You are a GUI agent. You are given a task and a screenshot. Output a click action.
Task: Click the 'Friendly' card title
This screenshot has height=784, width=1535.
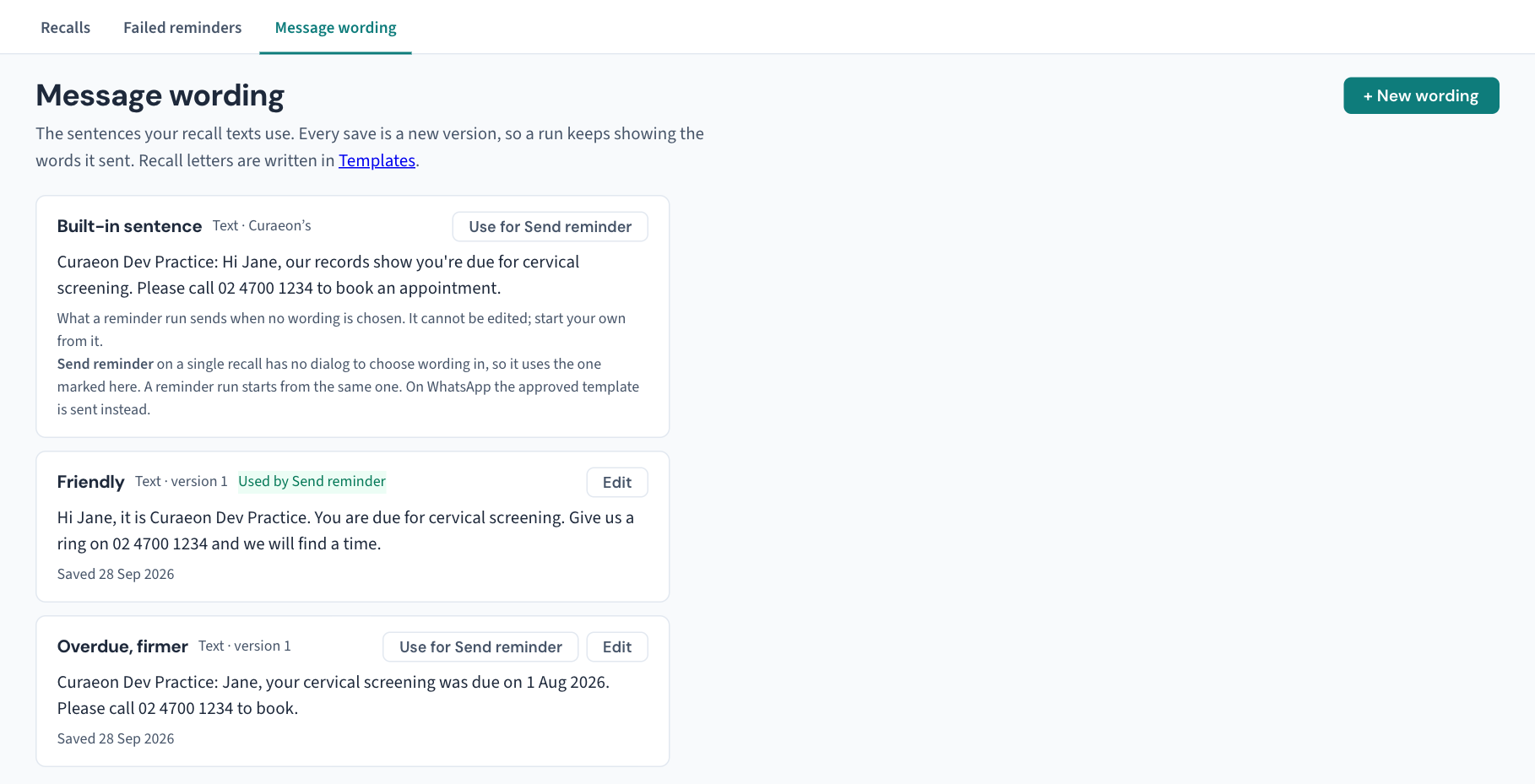click(x=90, y=482)
